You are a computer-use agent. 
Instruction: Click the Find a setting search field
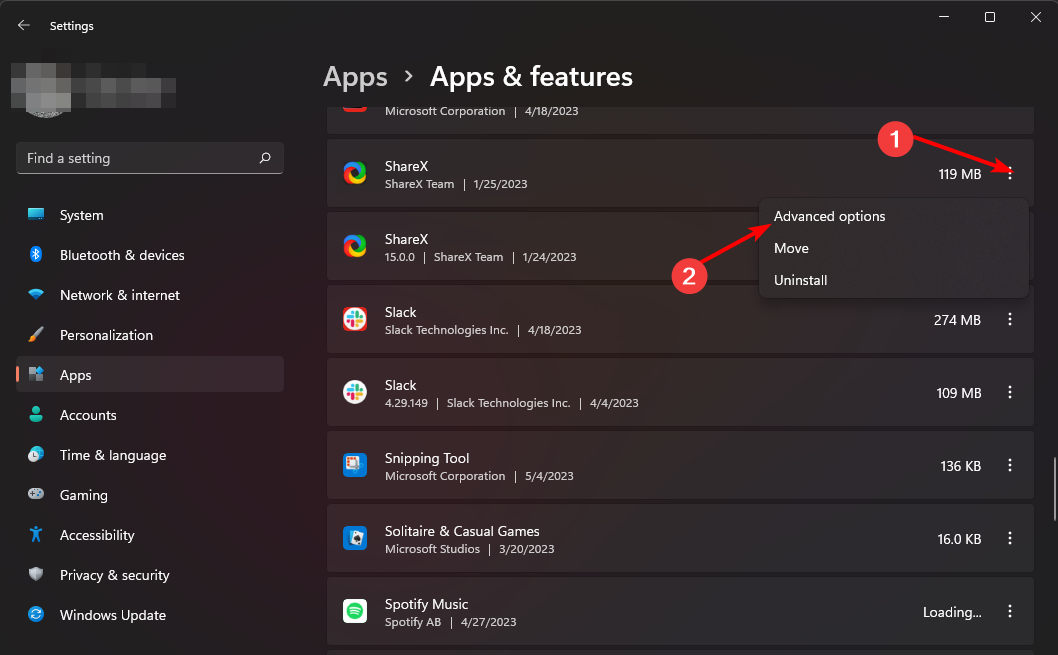149,158
